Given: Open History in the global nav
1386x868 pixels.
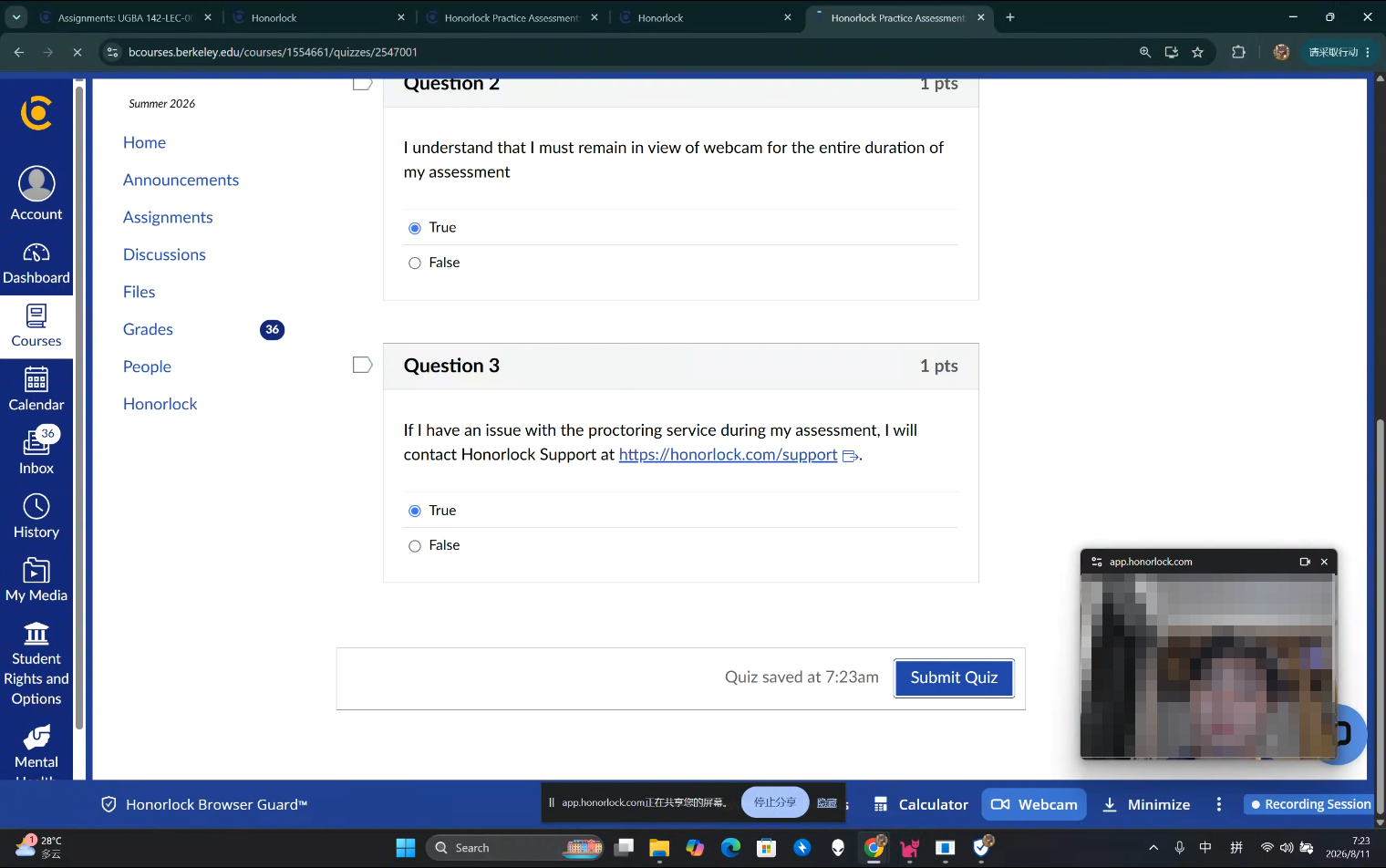Looking at the screenshot, I should [x=36, y=517].
